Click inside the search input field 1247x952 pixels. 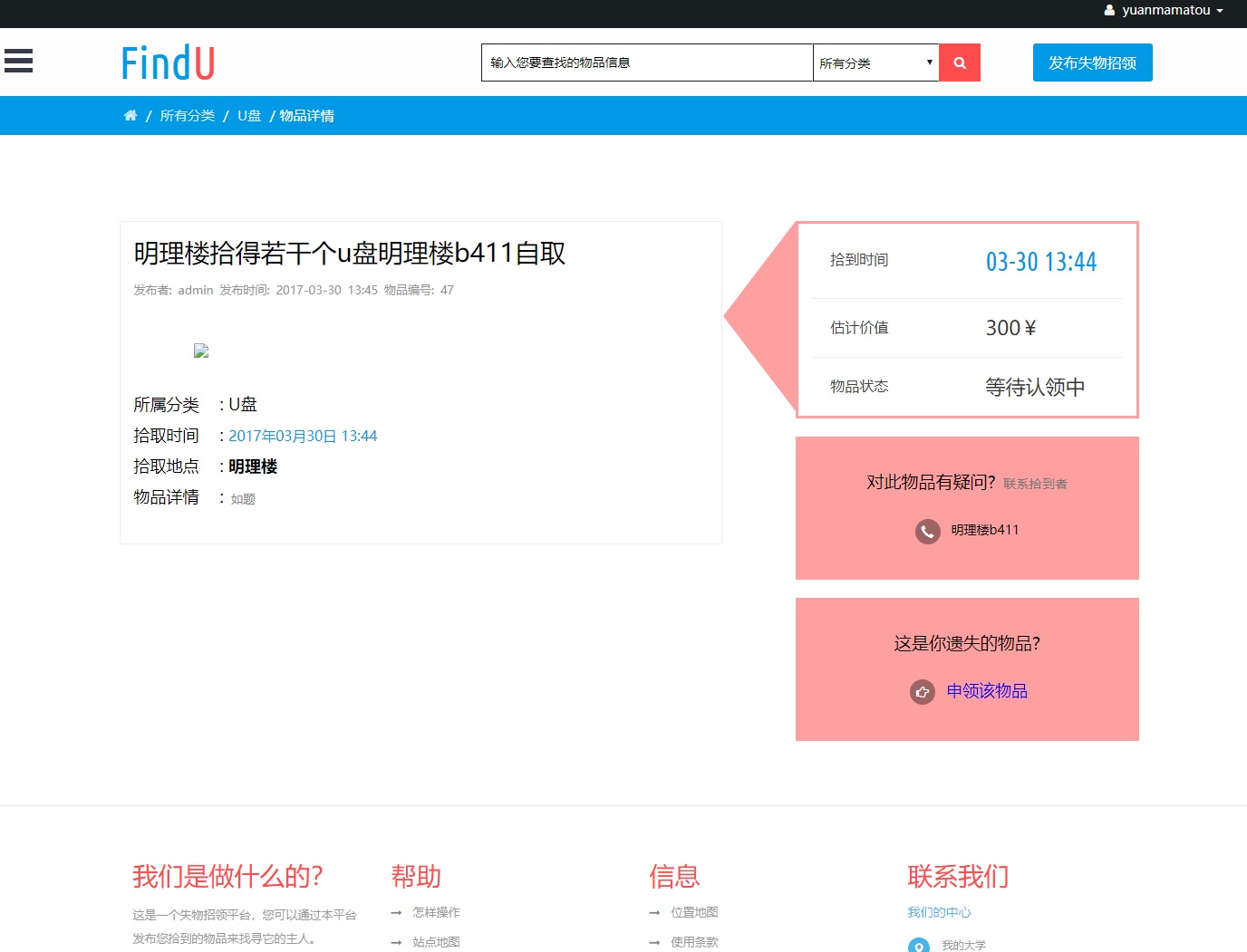click(x=645, y=62)
